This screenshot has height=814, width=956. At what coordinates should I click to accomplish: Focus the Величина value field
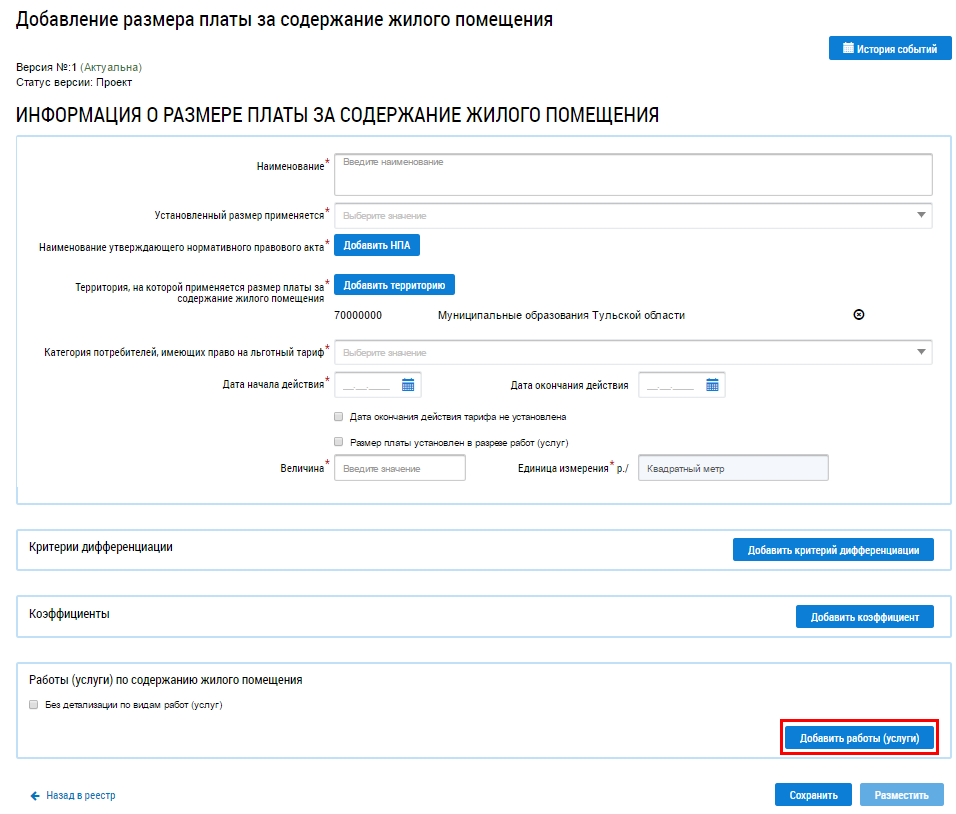click(x=400, y=468)
